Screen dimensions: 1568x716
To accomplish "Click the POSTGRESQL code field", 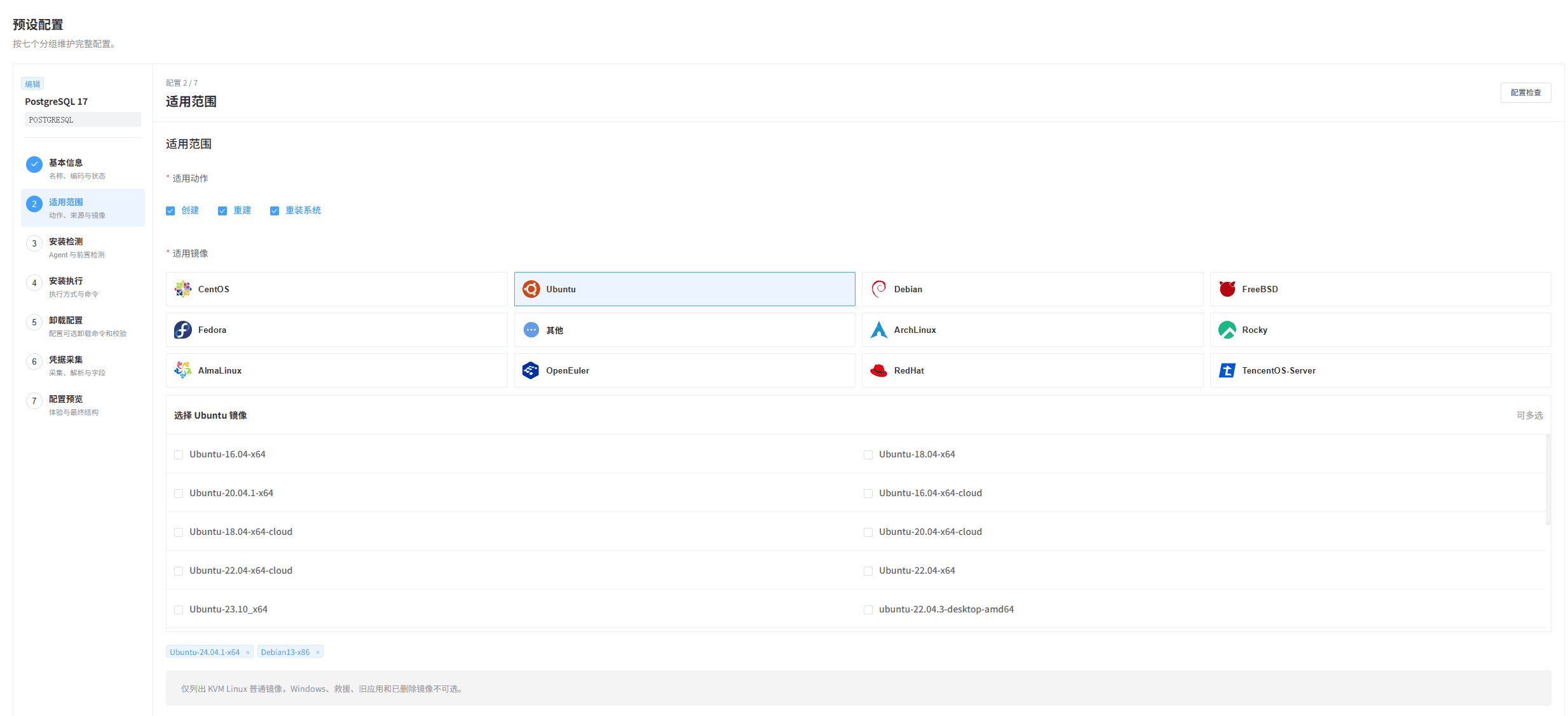I will (x=83, y=119).
